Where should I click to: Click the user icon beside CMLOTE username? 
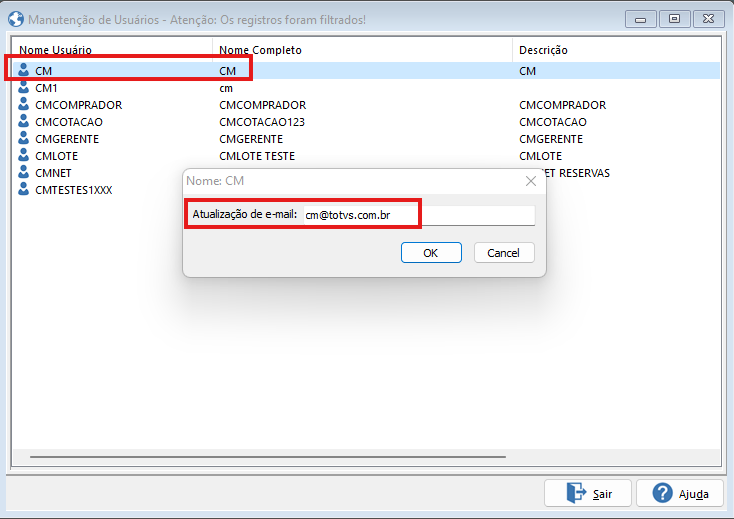23,155
